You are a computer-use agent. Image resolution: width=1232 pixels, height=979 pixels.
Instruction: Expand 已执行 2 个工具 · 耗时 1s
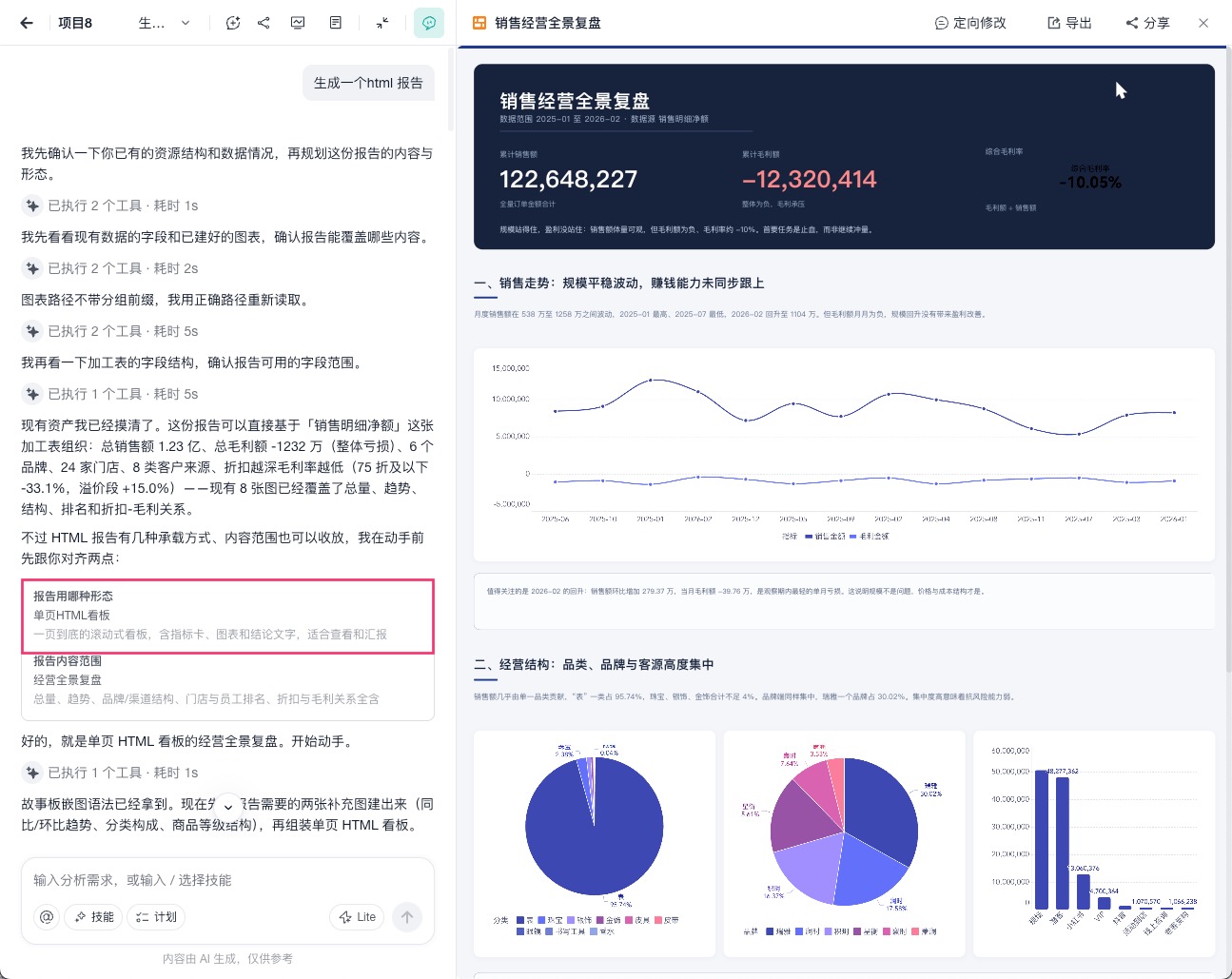(111, 206)
